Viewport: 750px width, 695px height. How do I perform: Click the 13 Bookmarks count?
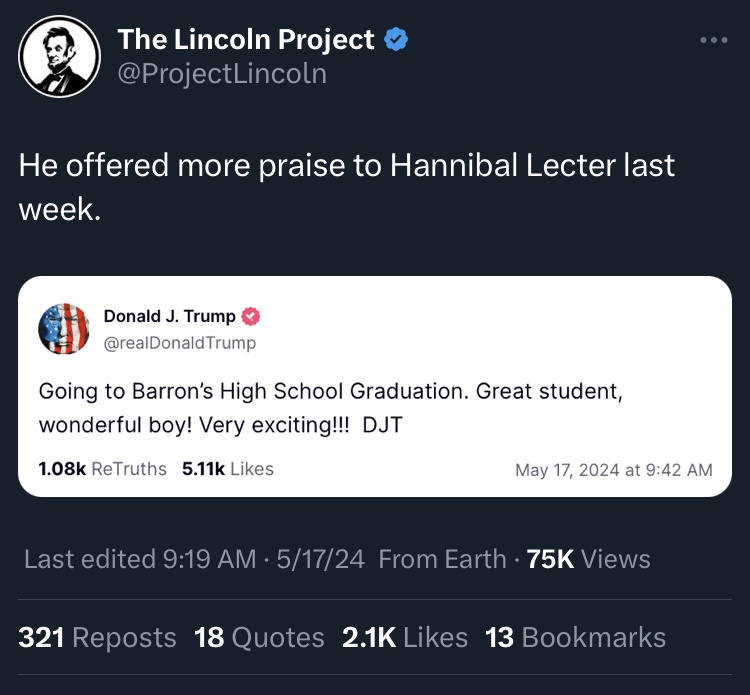click(x=575, y=638)
